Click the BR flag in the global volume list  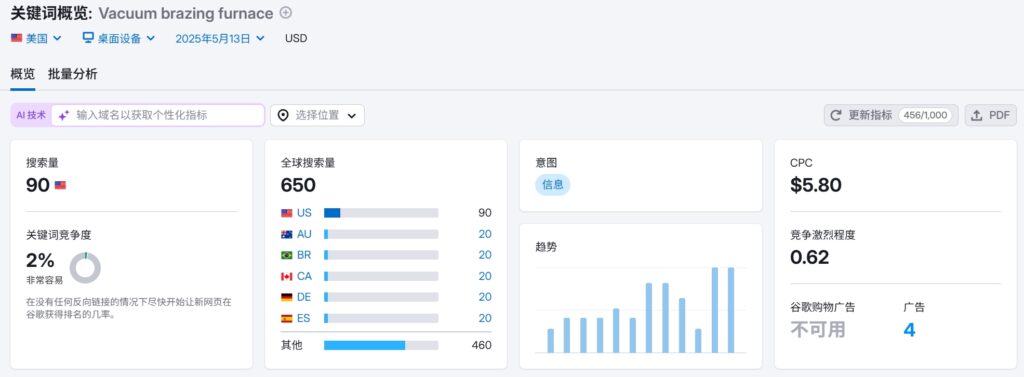coord(287,255)
